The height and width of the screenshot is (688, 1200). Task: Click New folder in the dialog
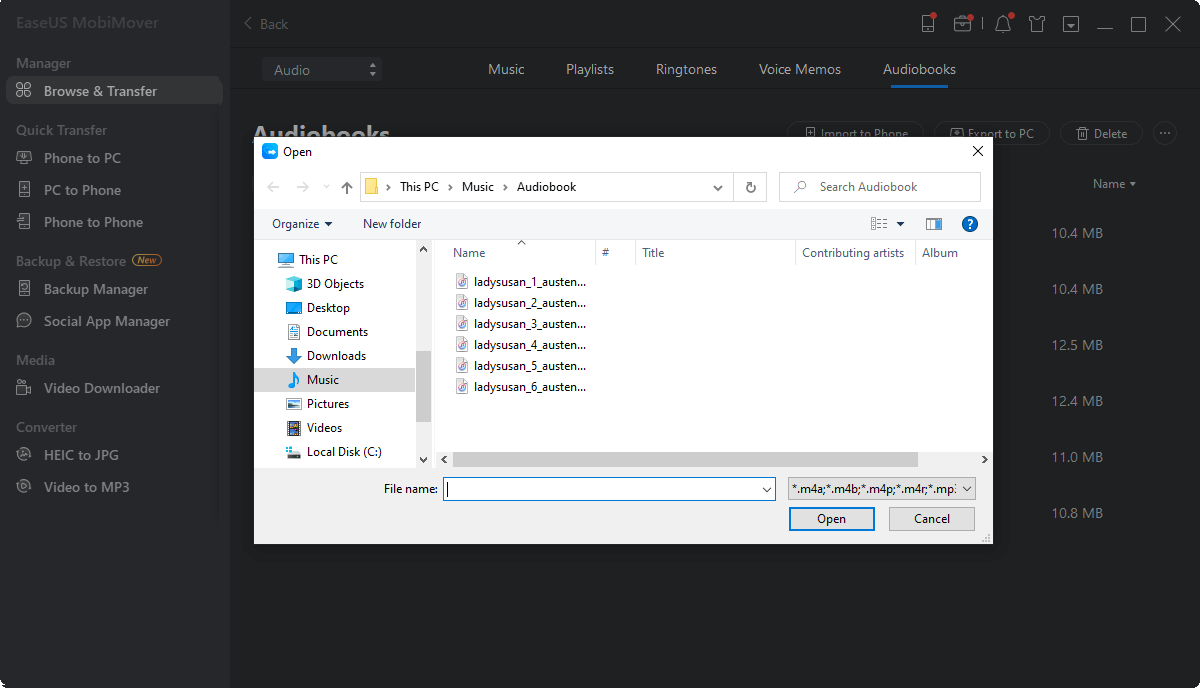392,224
